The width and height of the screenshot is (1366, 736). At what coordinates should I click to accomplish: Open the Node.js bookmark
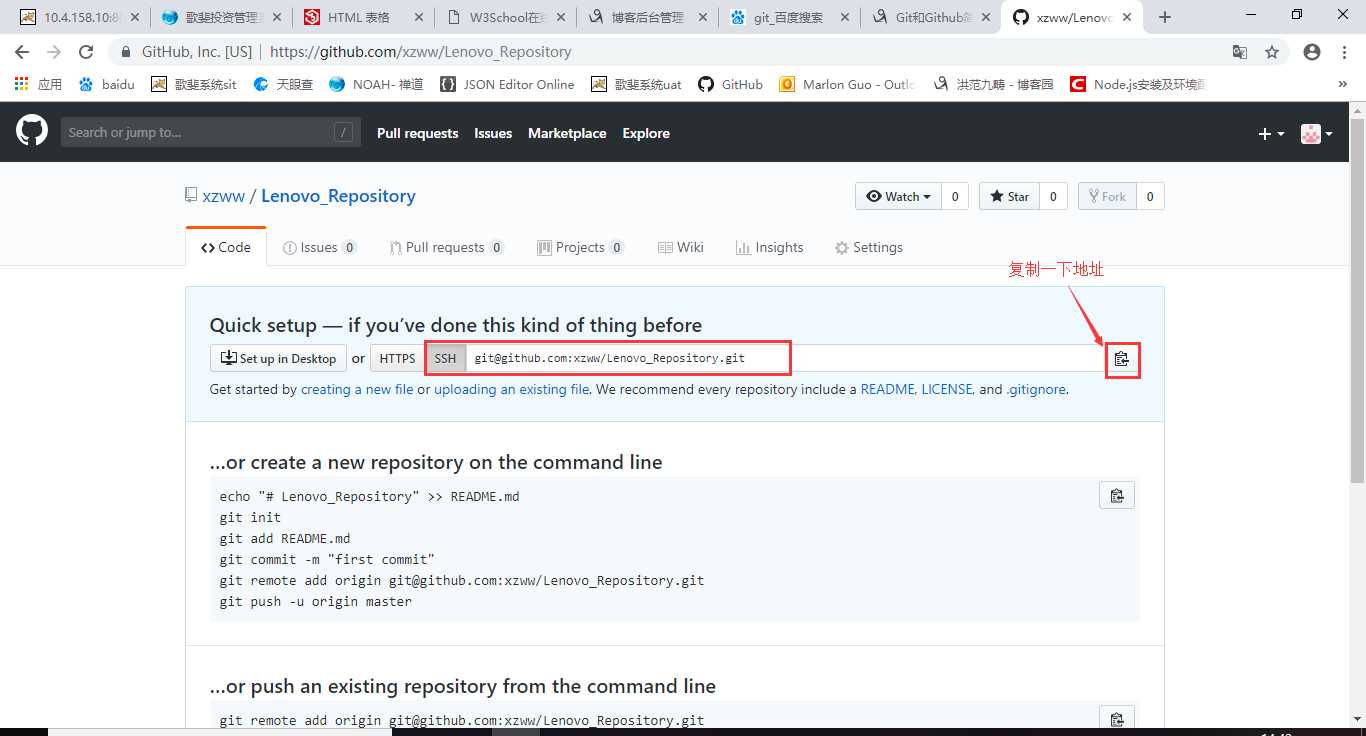coord(1138,84)
